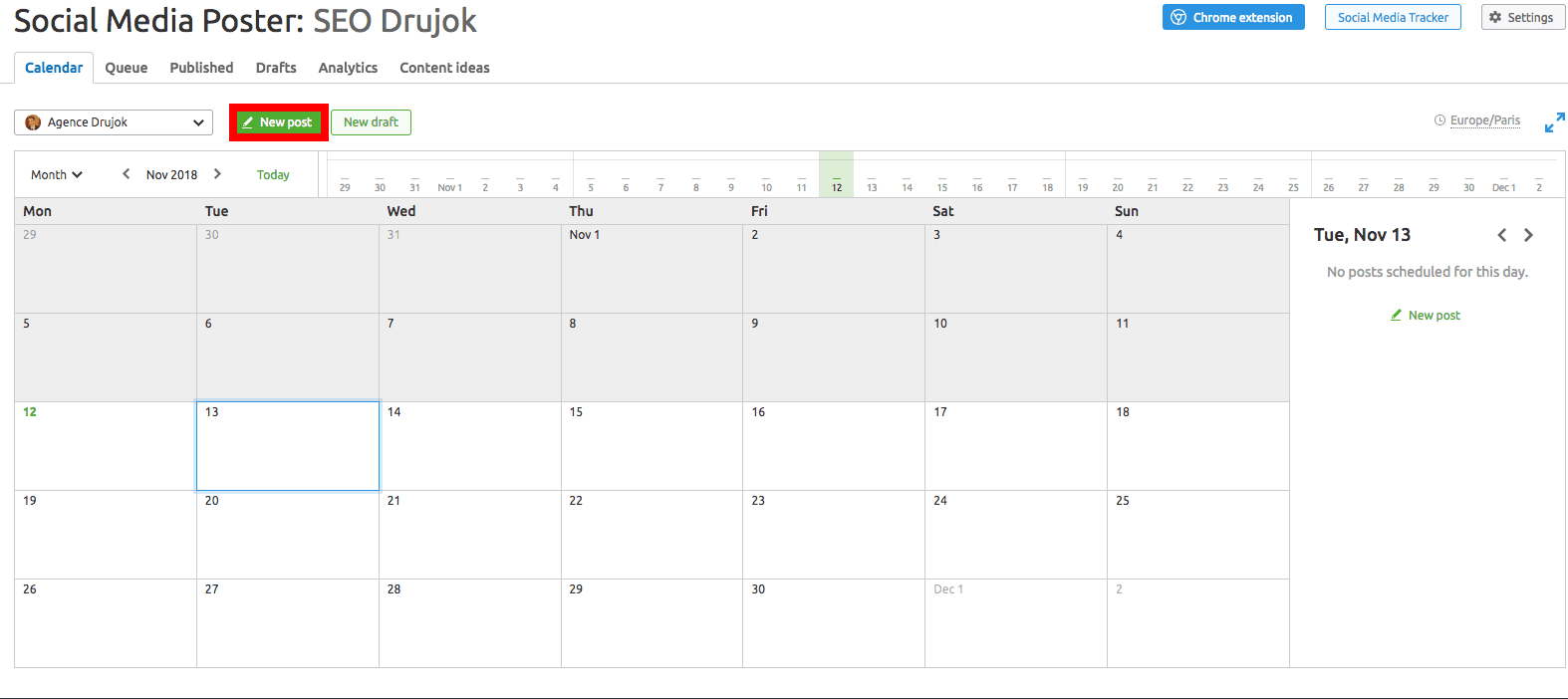1568x699 pixels.
Task: Show previous day in side panel
Action: 1502,235
